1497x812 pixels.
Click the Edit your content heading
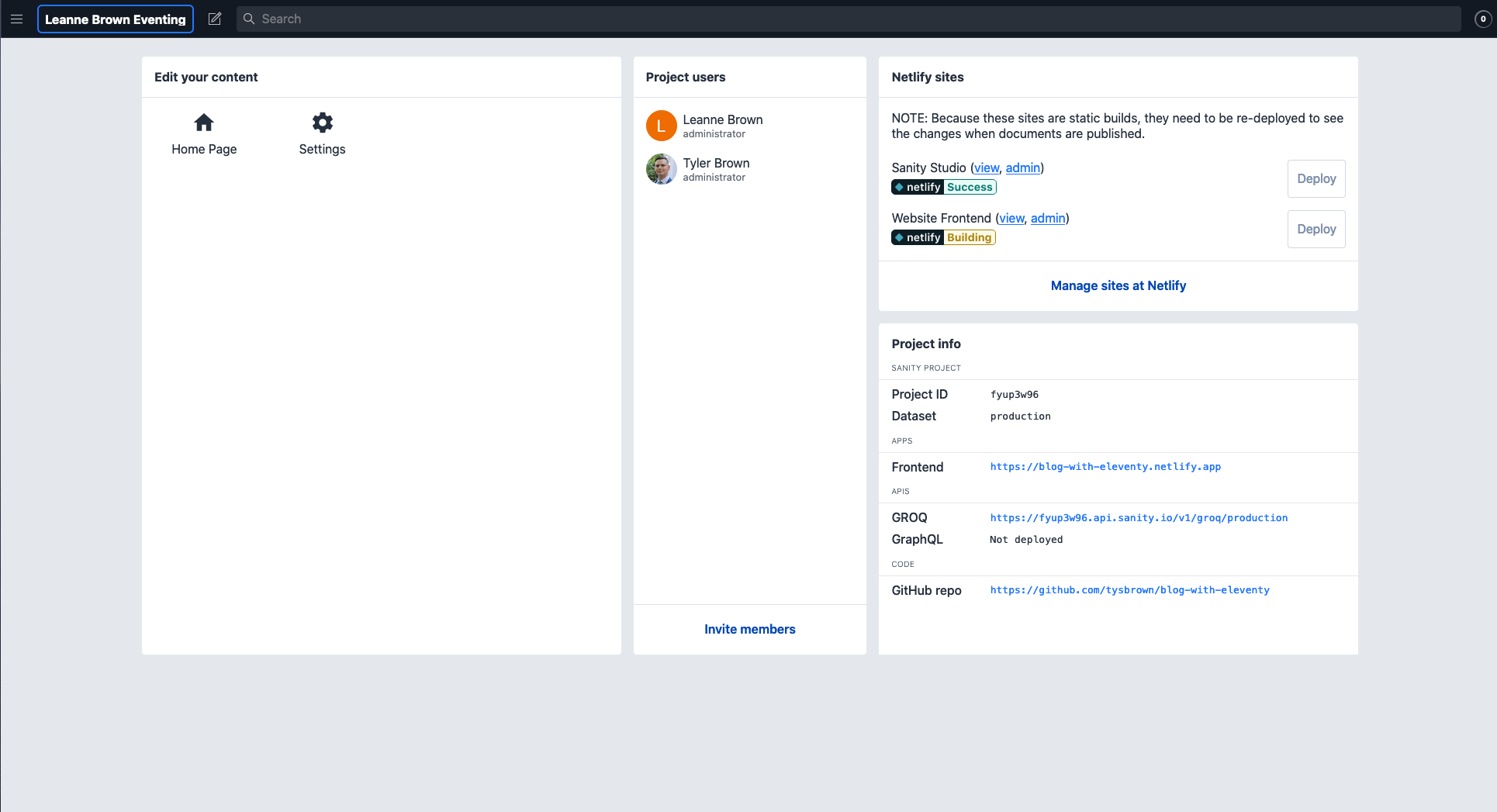[206, 77]
